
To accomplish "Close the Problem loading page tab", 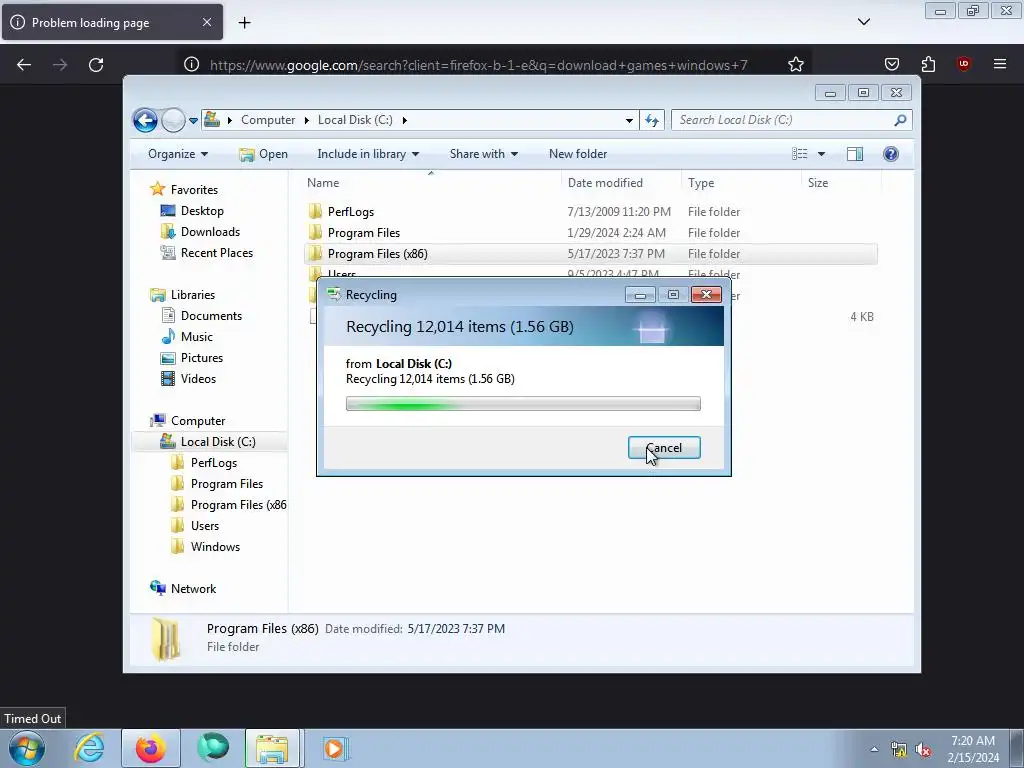I will pos(206,22).
